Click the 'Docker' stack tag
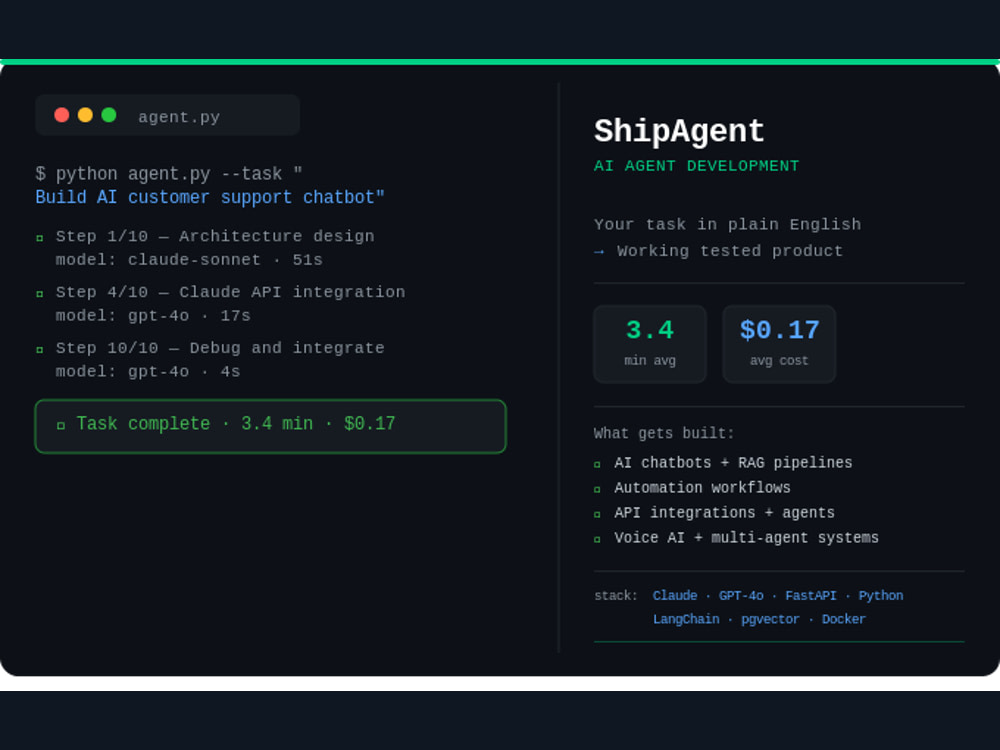Screen dimensions: 1000x750 click(x=844, y=619)
